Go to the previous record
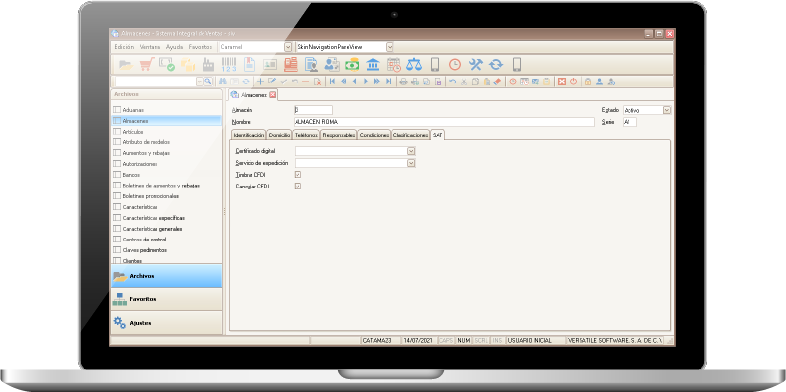The width and height of the screenshot is (786, 392). 354,81
